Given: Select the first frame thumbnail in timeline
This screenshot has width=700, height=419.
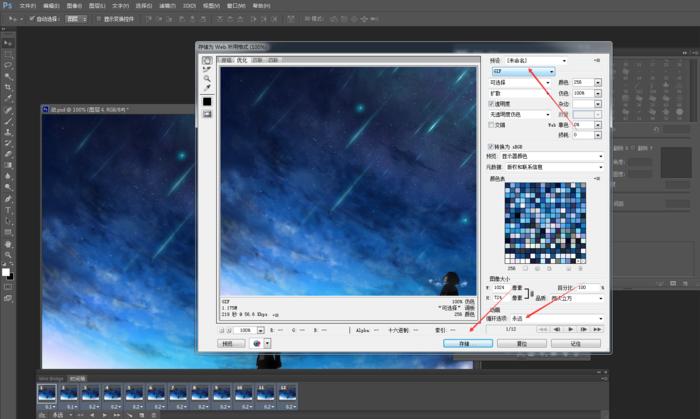Looking at the screenshot, I should pyautogui.click(x=47, y=394).
